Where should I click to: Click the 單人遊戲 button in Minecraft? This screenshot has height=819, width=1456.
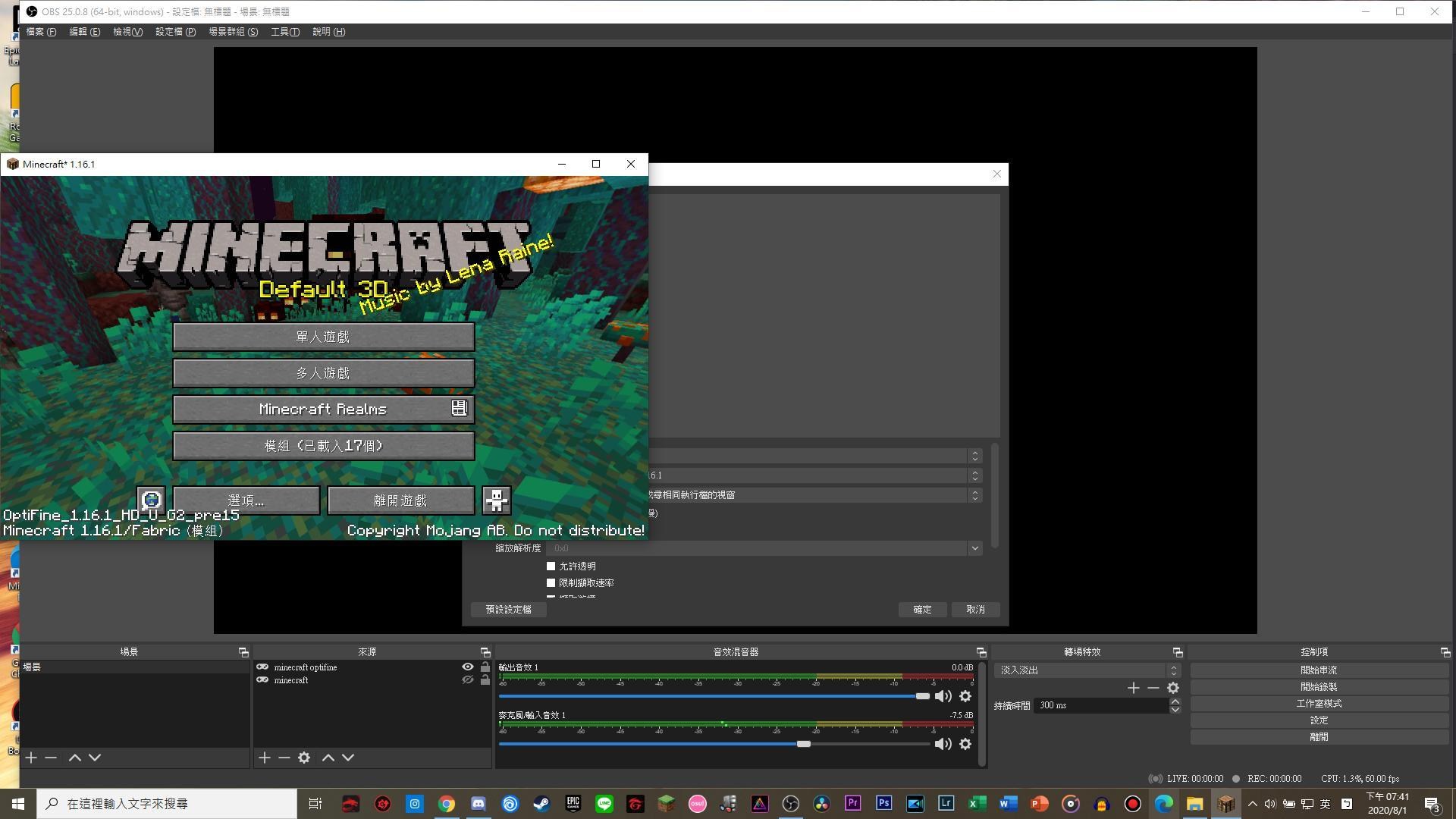[324, 337]
